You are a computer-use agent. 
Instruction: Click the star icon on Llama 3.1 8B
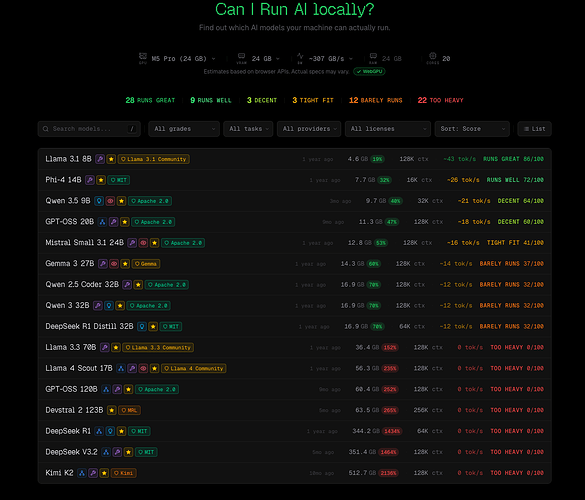[111, 159]
